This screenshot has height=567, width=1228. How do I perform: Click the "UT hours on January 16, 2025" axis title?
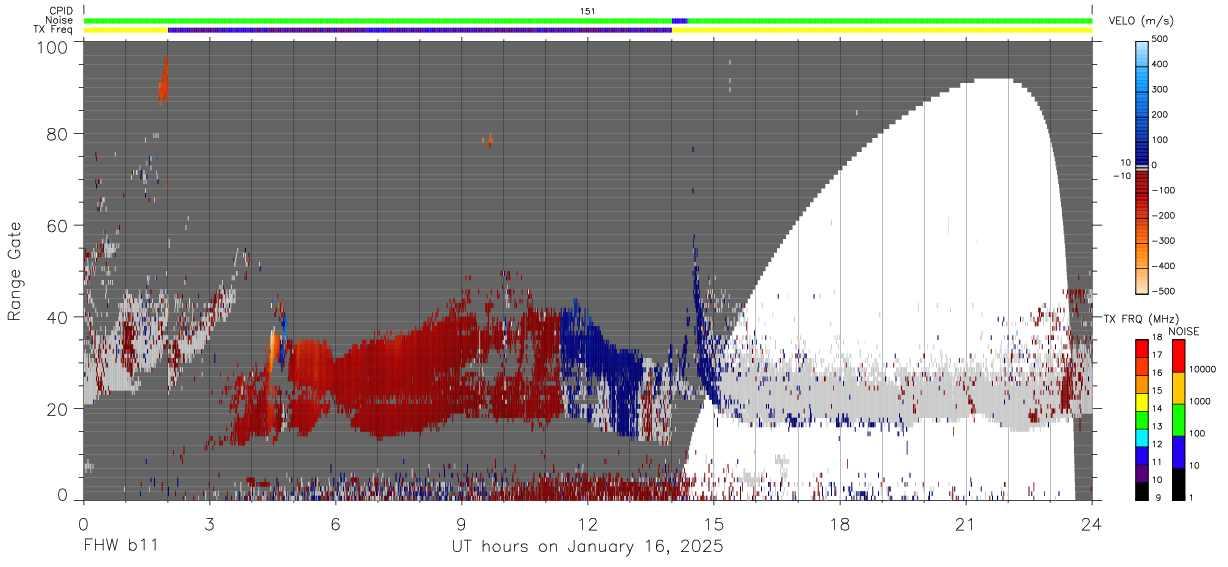coord(588,547)
